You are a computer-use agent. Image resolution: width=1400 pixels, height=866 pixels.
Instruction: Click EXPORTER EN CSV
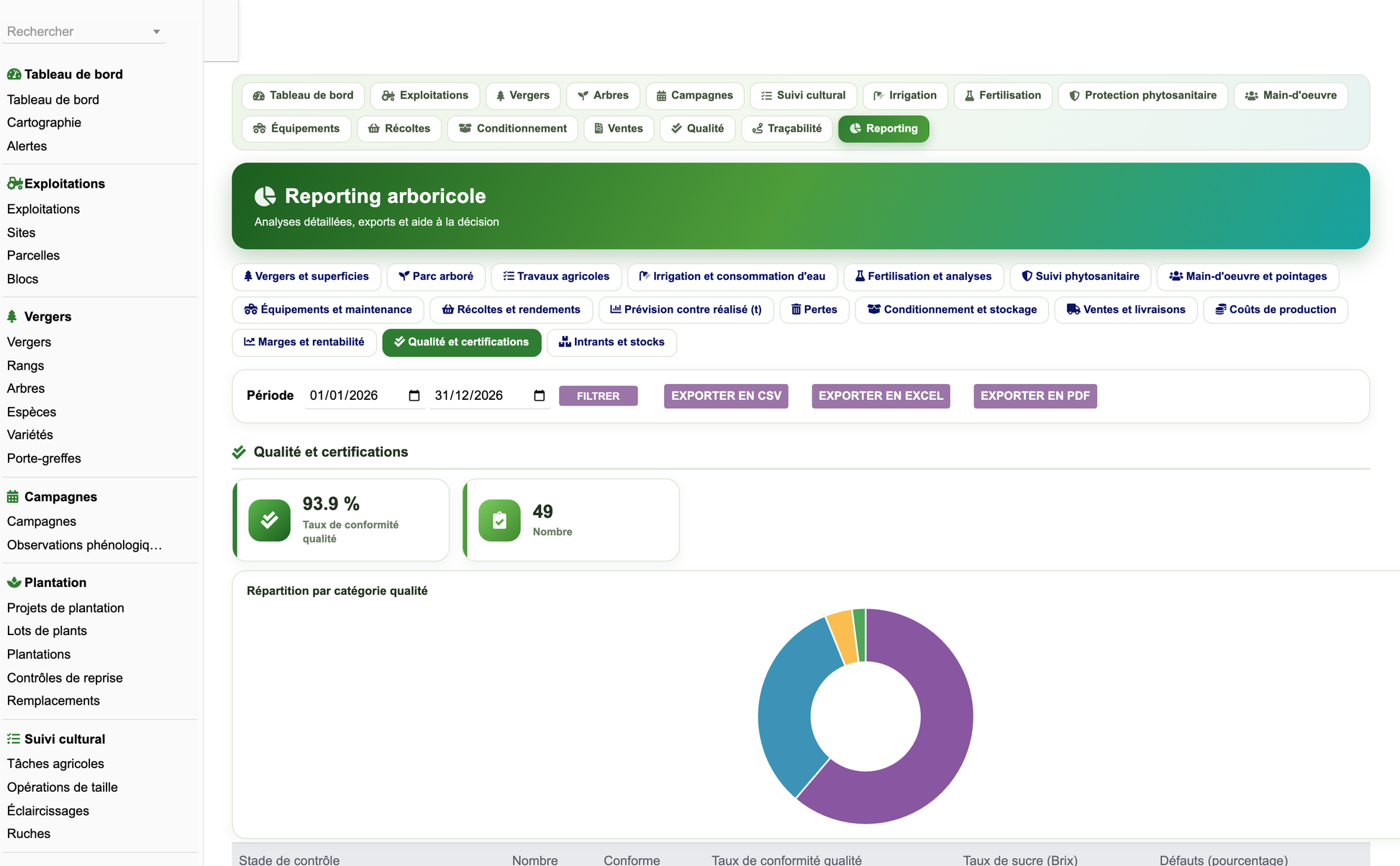[x=726, y=396]
